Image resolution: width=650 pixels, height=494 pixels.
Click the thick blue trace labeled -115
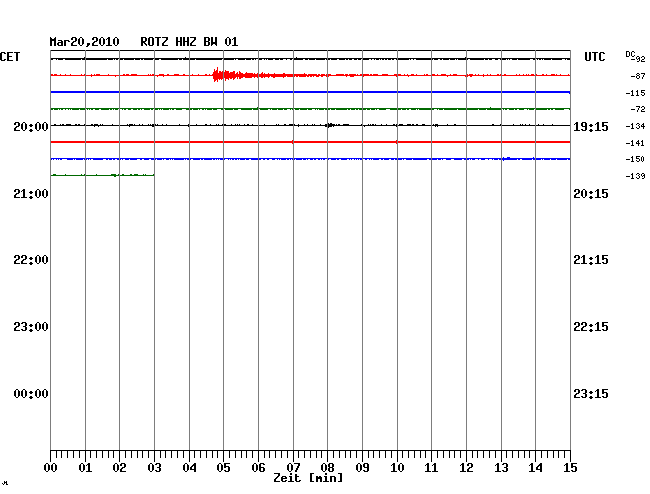click(x=310, y=92)
